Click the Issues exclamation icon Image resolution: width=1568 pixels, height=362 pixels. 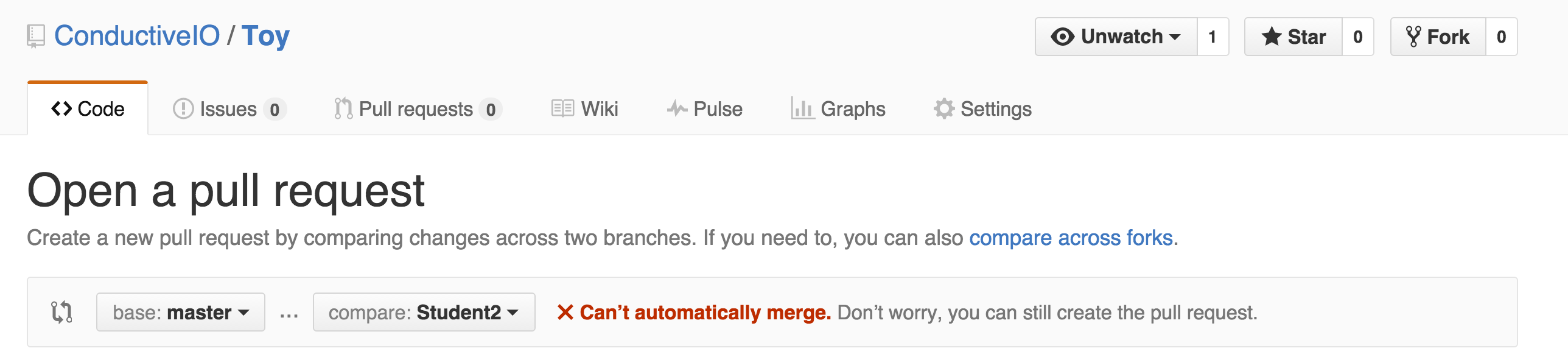pos(183,109)
